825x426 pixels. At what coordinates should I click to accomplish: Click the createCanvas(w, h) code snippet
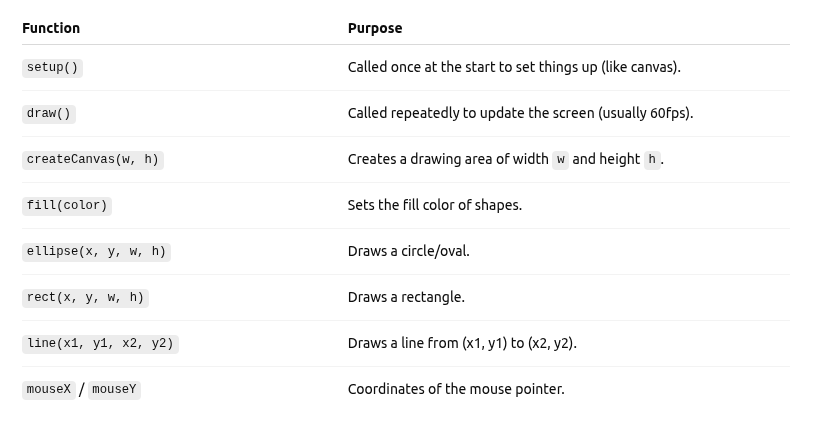click(93, 160)
